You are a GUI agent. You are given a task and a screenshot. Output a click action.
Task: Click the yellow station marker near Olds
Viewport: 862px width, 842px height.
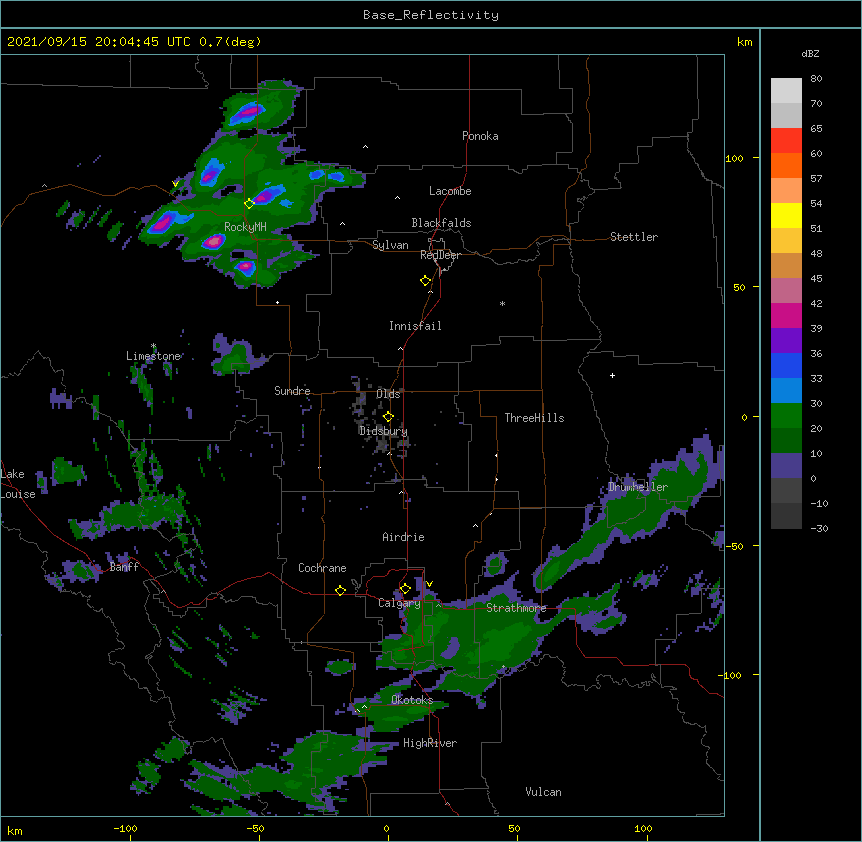click(388, 417)
